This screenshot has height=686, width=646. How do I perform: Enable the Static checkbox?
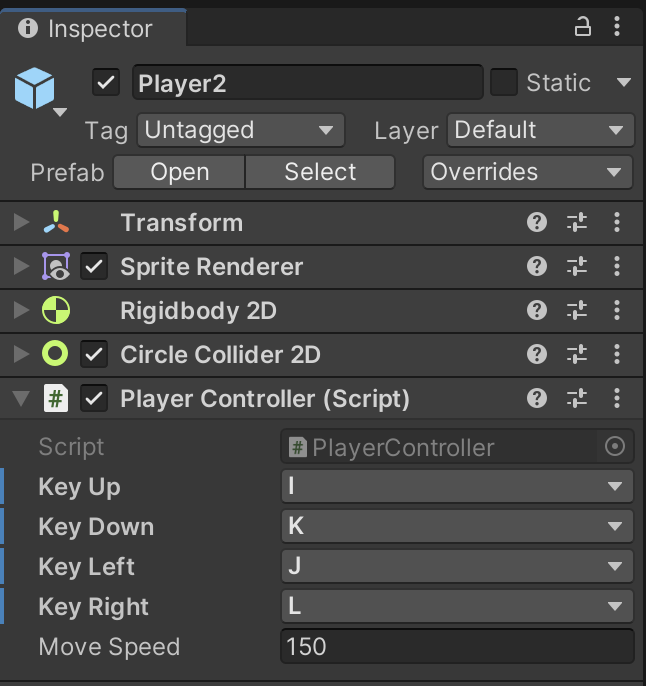coord(504,83)
